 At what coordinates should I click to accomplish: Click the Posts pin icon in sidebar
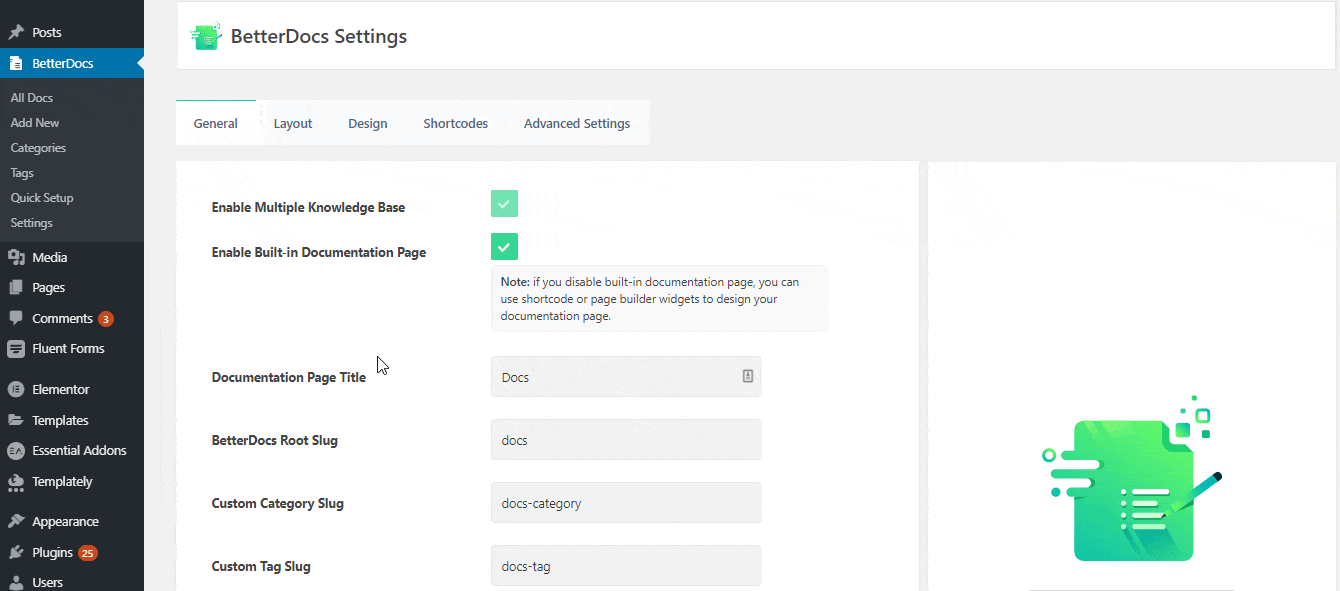tap(16, 33)
